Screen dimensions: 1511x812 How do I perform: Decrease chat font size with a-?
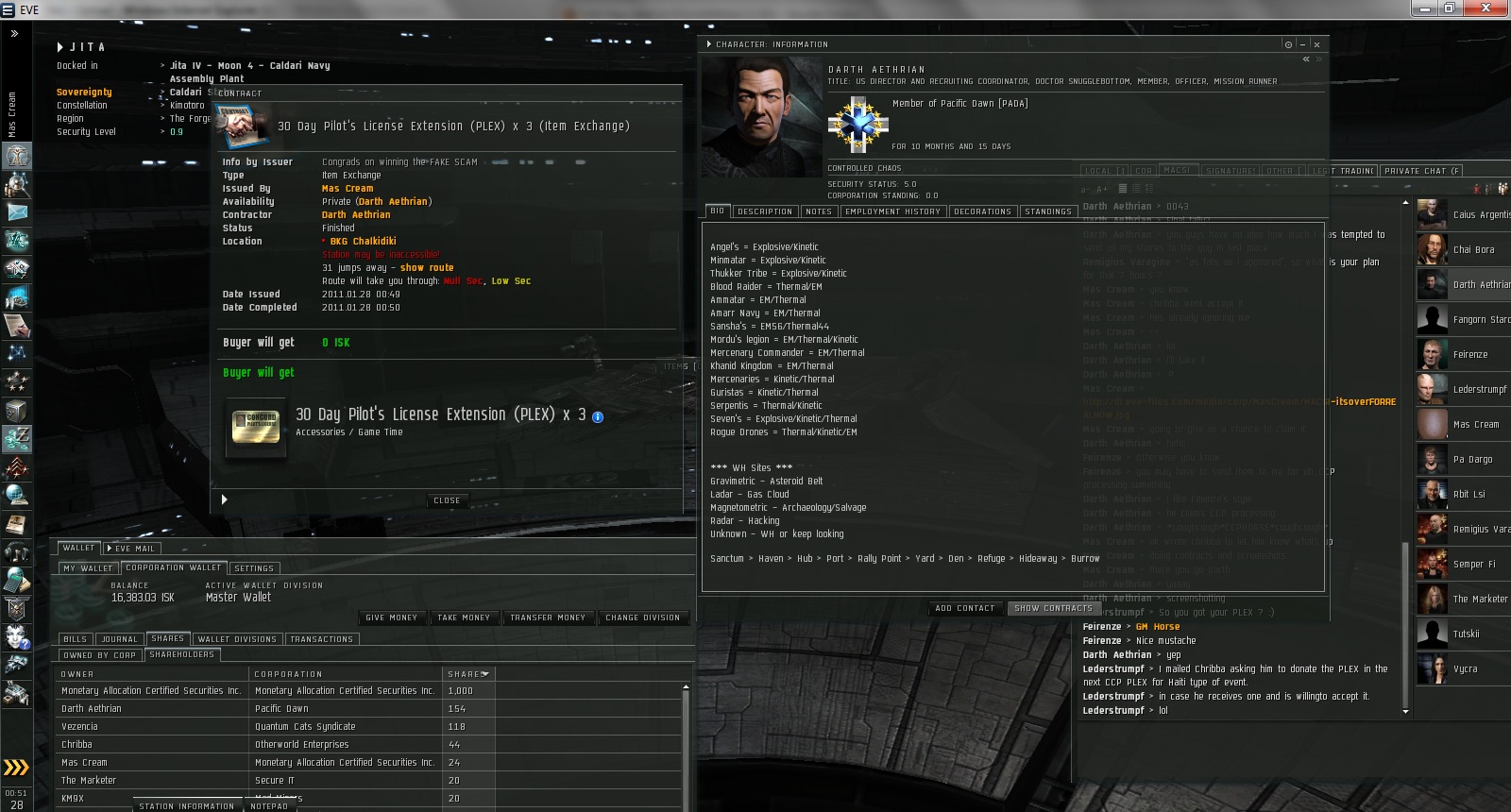coord(1085,190)
